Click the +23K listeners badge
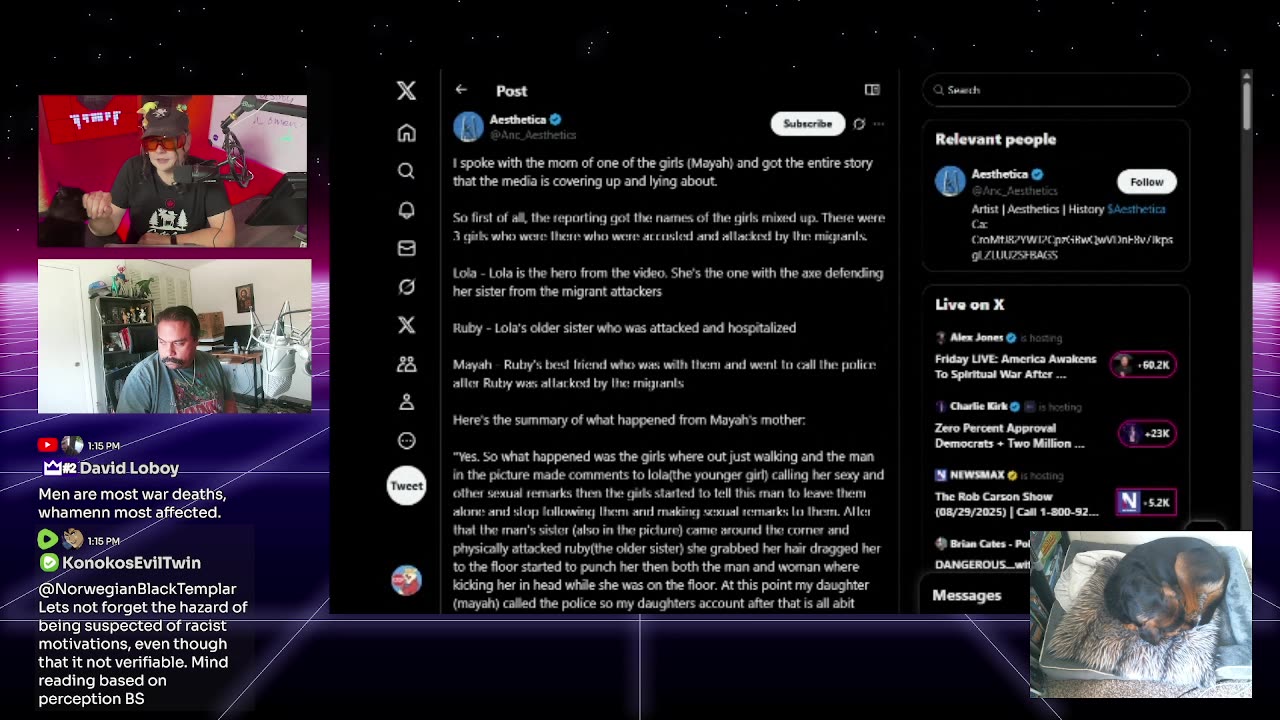 [1147, 433]
